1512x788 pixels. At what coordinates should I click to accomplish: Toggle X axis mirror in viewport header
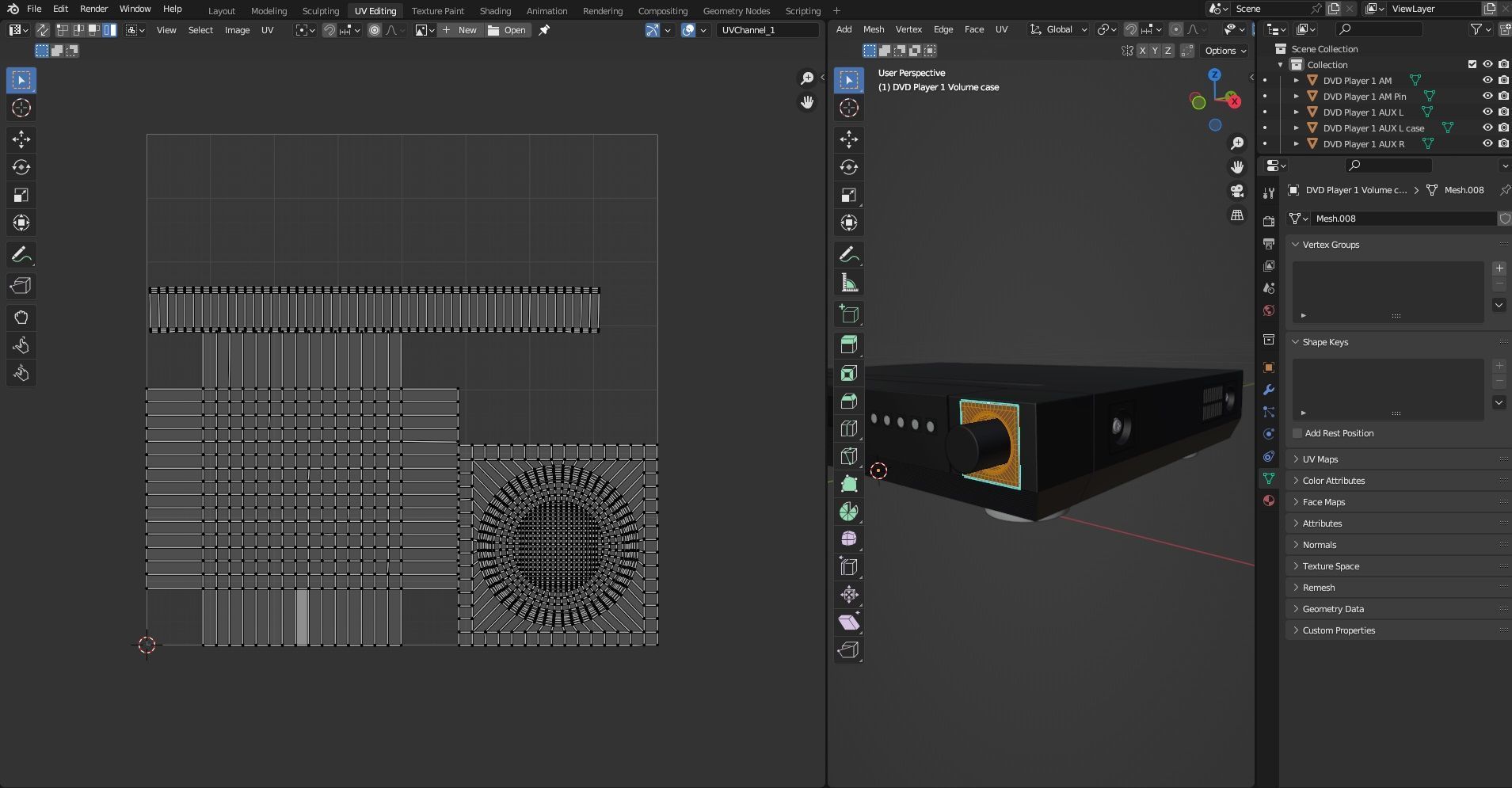[1142, 51]
